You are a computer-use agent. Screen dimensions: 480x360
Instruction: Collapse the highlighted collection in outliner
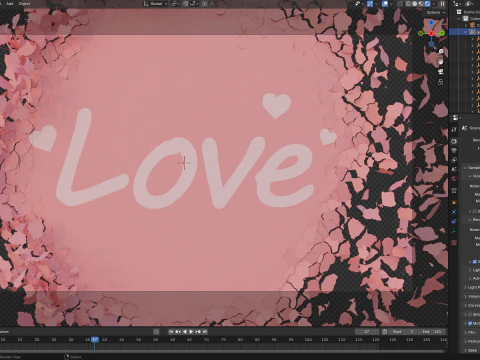466,32
